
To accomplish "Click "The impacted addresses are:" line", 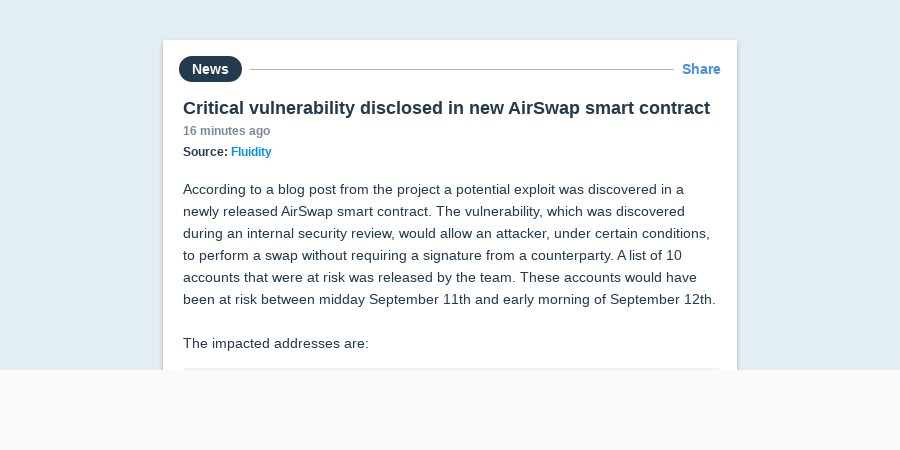I will pos(276,343).
